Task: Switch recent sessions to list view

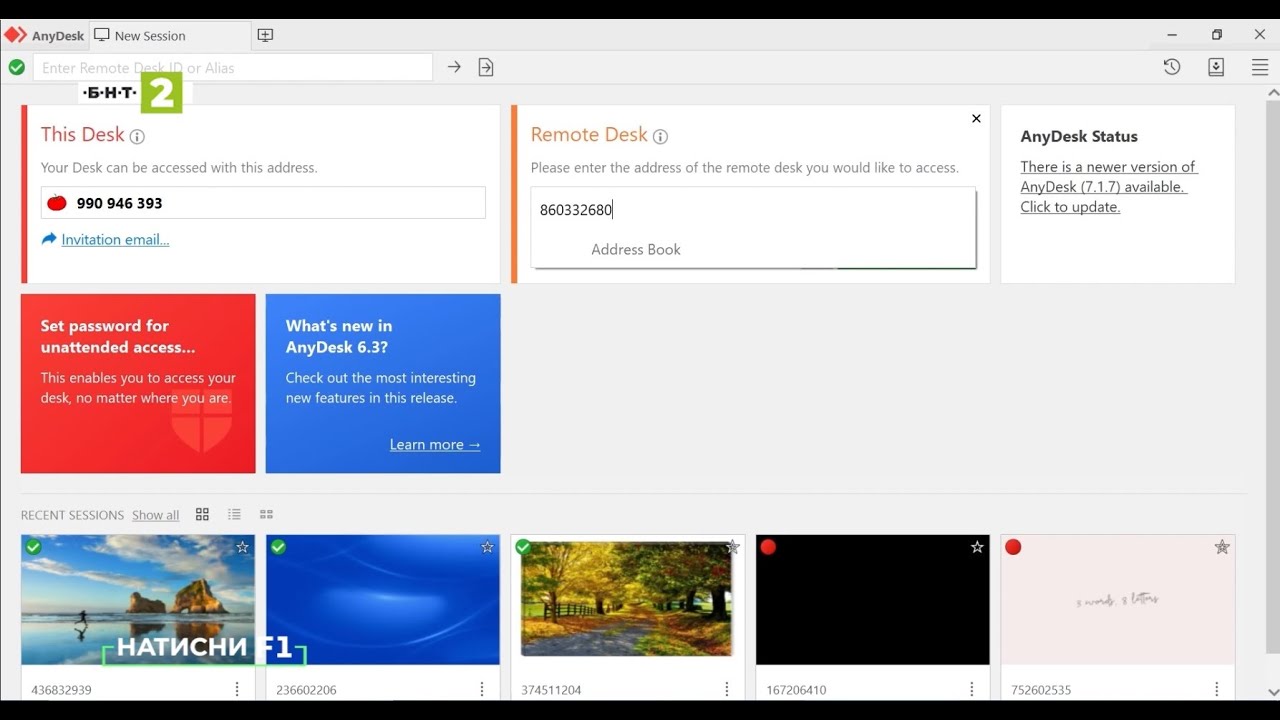Action: [234, 514]
